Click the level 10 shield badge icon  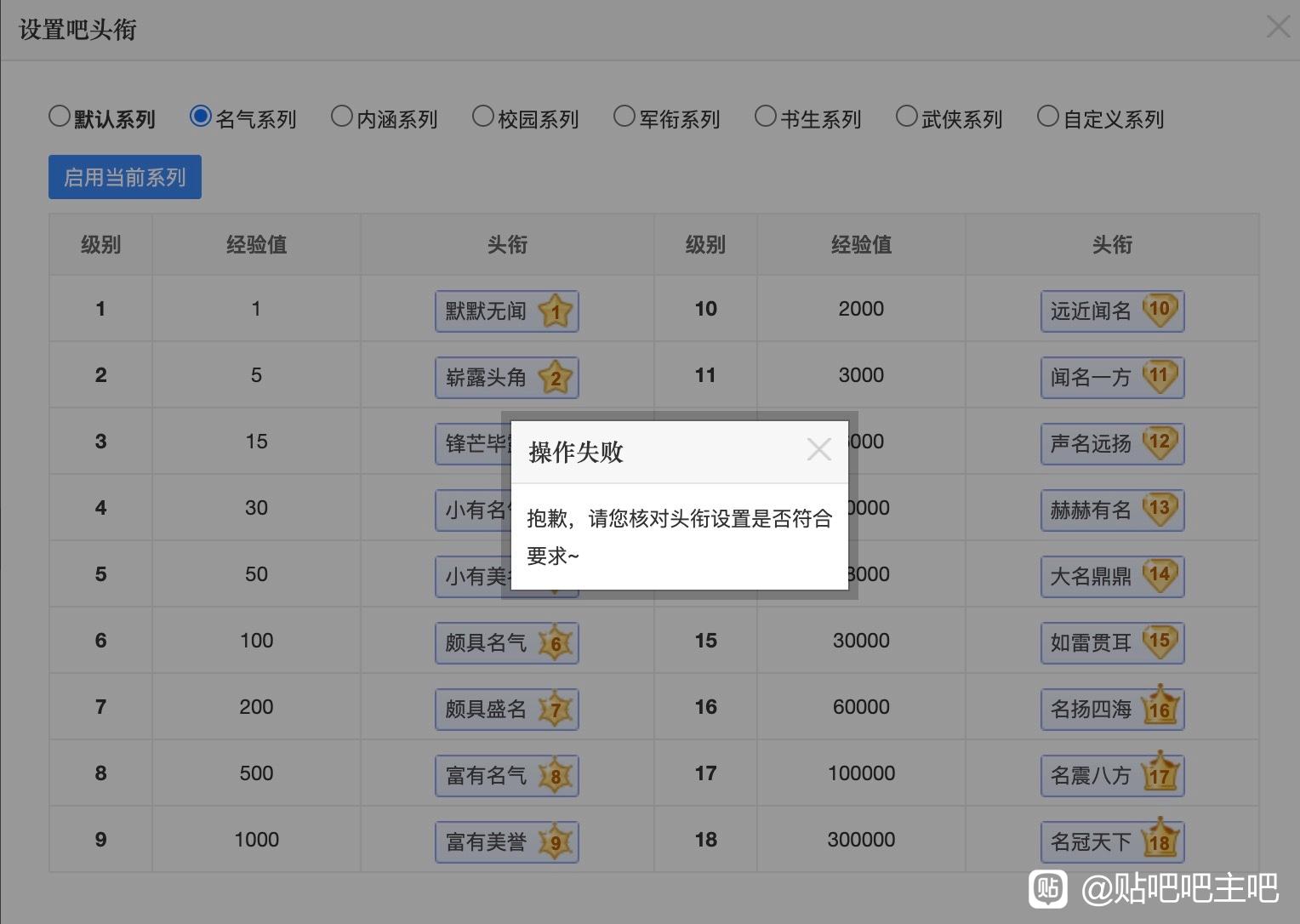1160,310
